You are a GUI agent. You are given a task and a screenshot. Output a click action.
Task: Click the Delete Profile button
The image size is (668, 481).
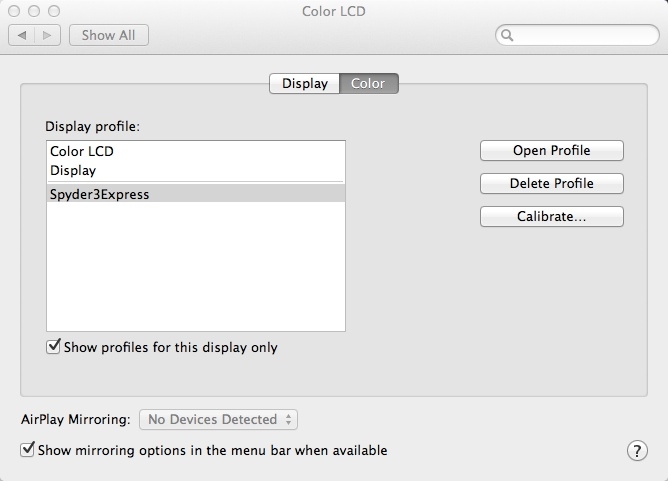pyautogui.click(x=551, y=184)
